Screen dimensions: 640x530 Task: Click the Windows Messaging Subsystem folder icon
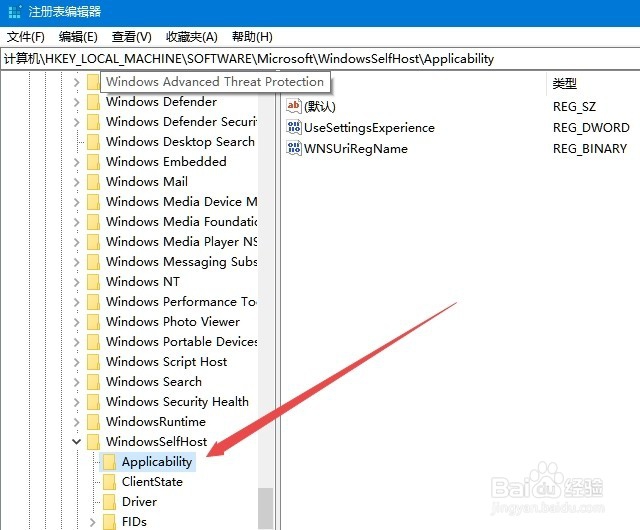coord(93,262)
